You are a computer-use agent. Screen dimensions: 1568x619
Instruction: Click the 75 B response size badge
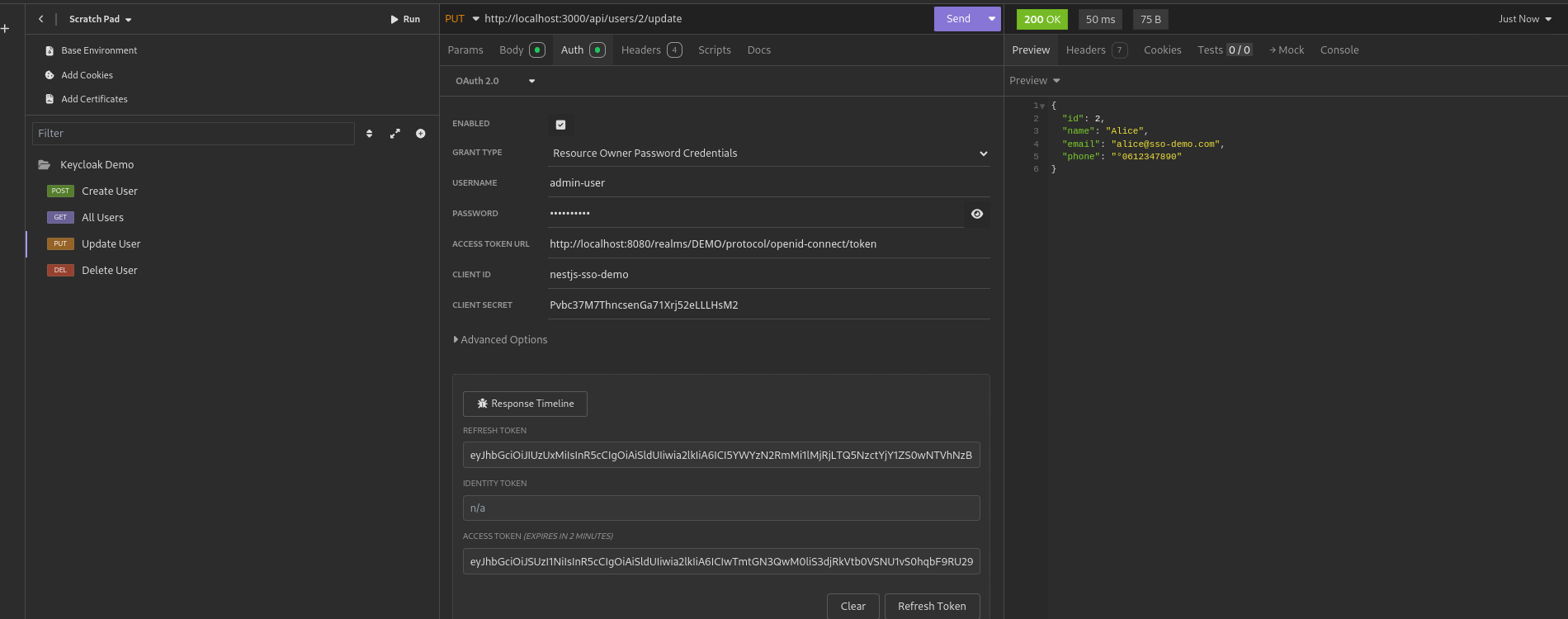(x=1150, y=19)
